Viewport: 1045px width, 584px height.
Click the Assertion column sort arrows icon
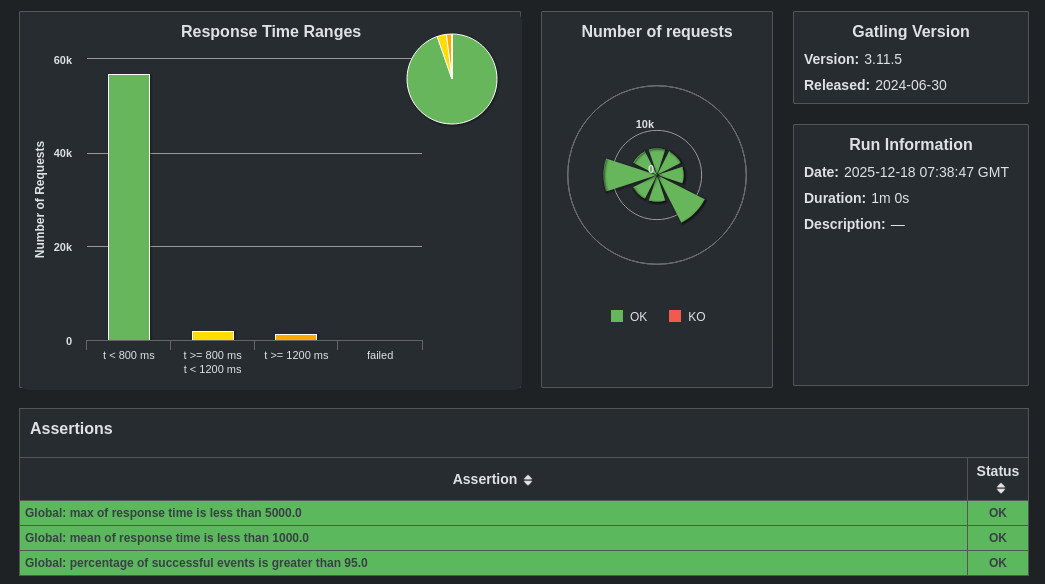pyautogui.click(x=528, y=480)
